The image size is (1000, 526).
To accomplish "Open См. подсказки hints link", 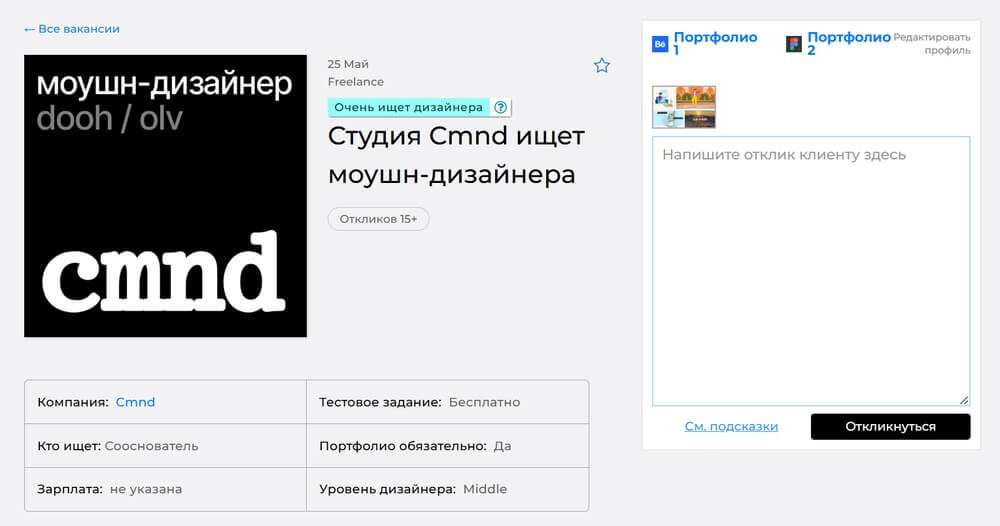I will pos(731,427).
